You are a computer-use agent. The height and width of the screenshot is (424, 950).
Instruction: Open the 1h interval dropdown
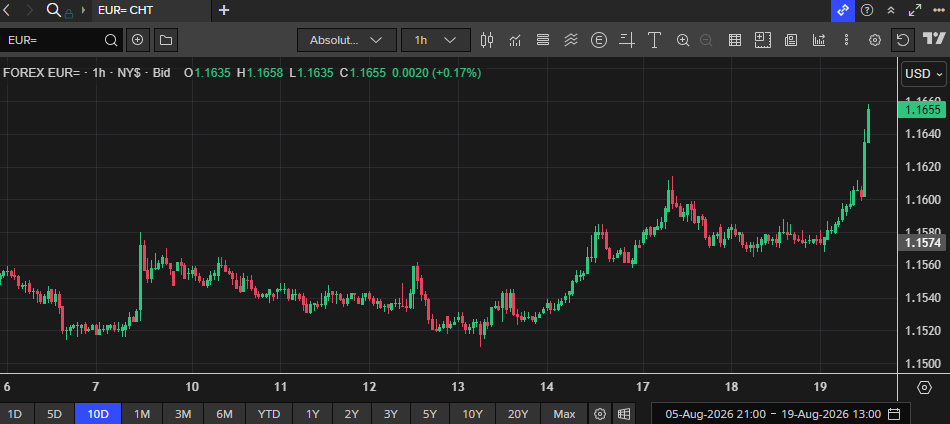click(436, 40)
